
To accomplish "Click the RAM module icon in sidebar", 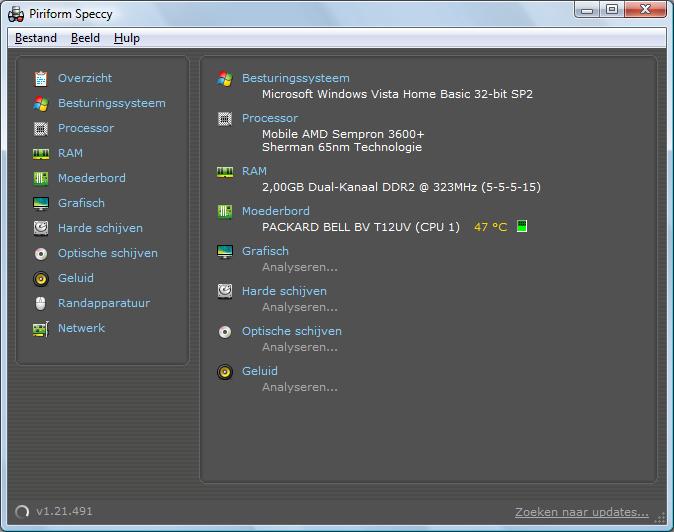I will 41,153.
